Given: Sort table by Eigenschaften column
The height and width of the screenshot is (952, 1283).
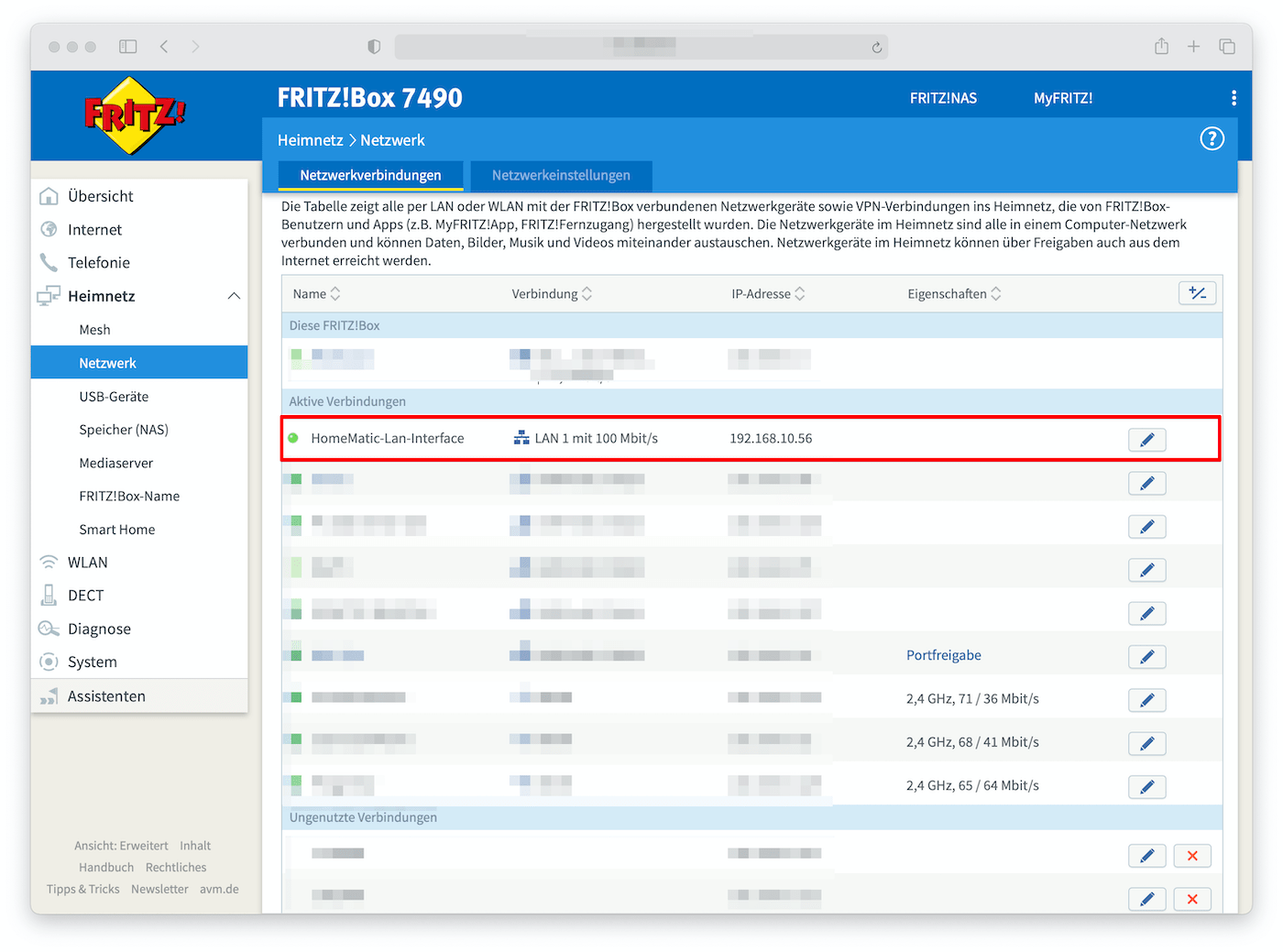Looking at the screenshot, I should (x=954, y=294).
